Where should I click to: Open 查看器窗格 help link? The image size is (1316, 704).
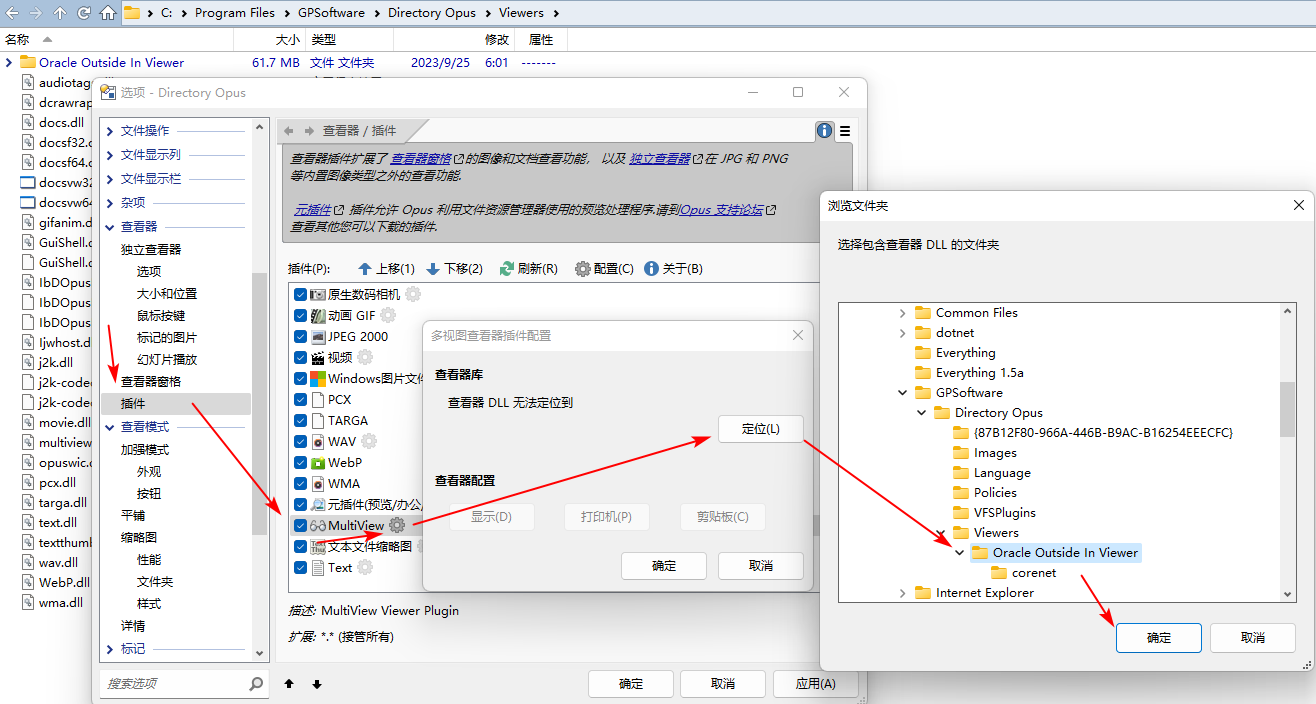421,159
